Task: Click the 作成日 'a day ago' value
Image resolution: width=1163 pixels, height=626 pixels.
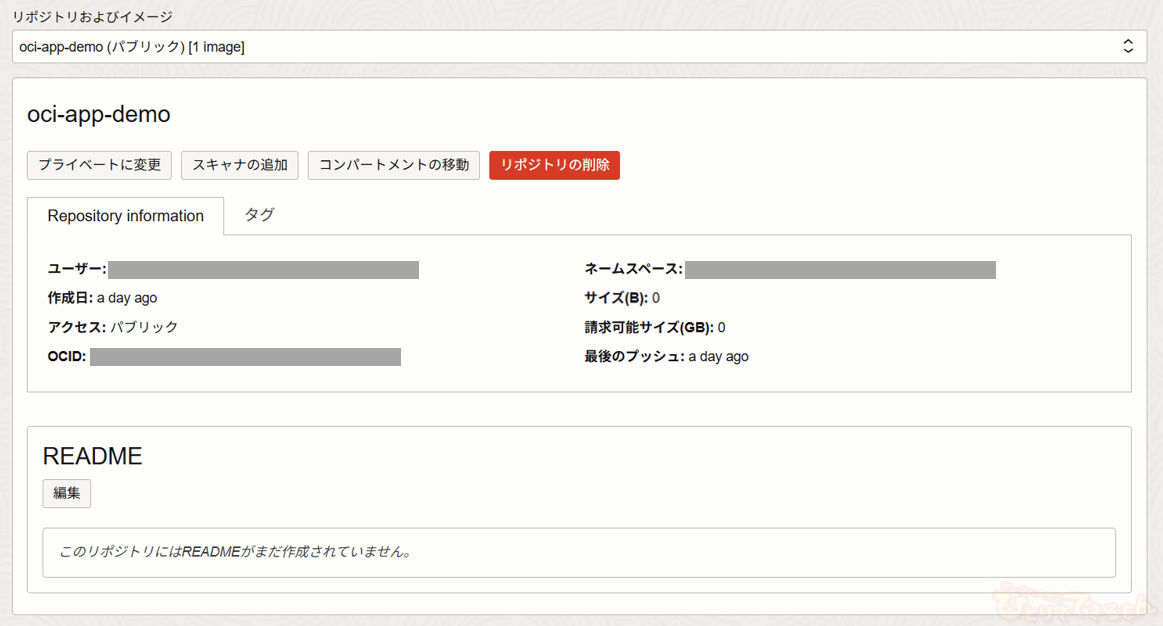Action: pos(127,298)
